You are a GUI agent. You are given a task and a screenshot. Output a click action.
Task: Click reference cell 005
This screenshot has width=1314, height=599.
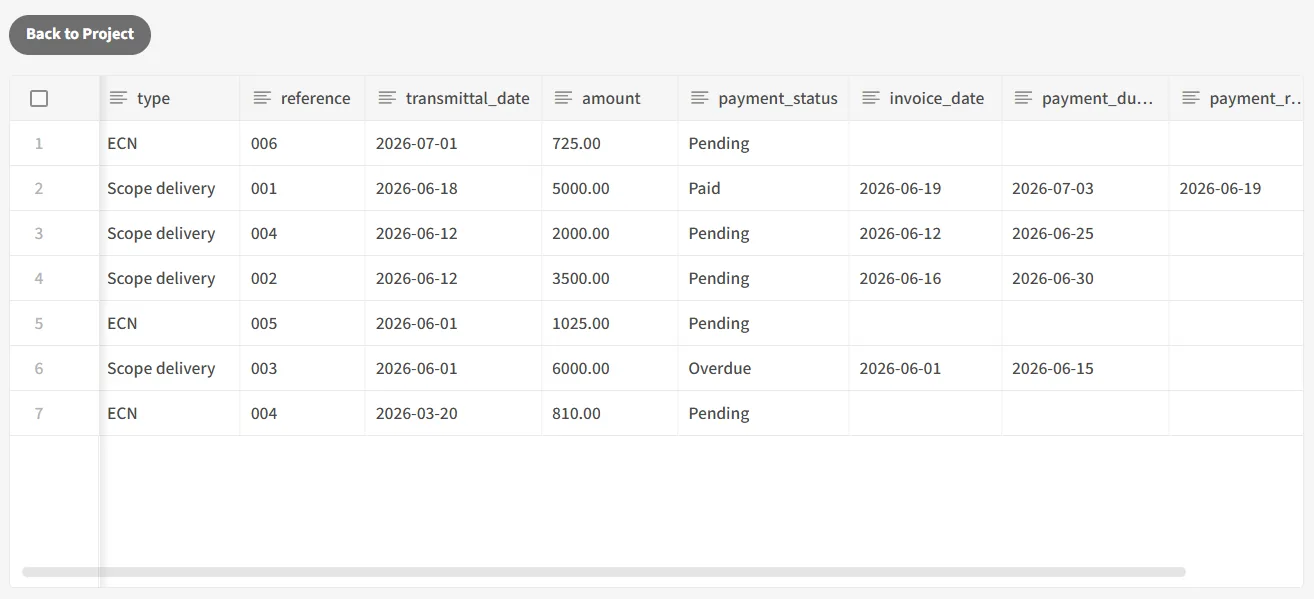(303, 323)
